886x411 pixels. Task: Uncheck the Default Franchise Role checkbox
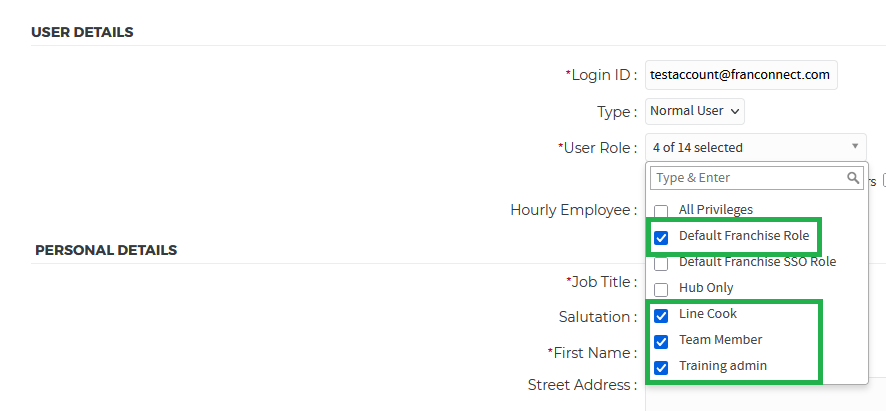(661, 237)
